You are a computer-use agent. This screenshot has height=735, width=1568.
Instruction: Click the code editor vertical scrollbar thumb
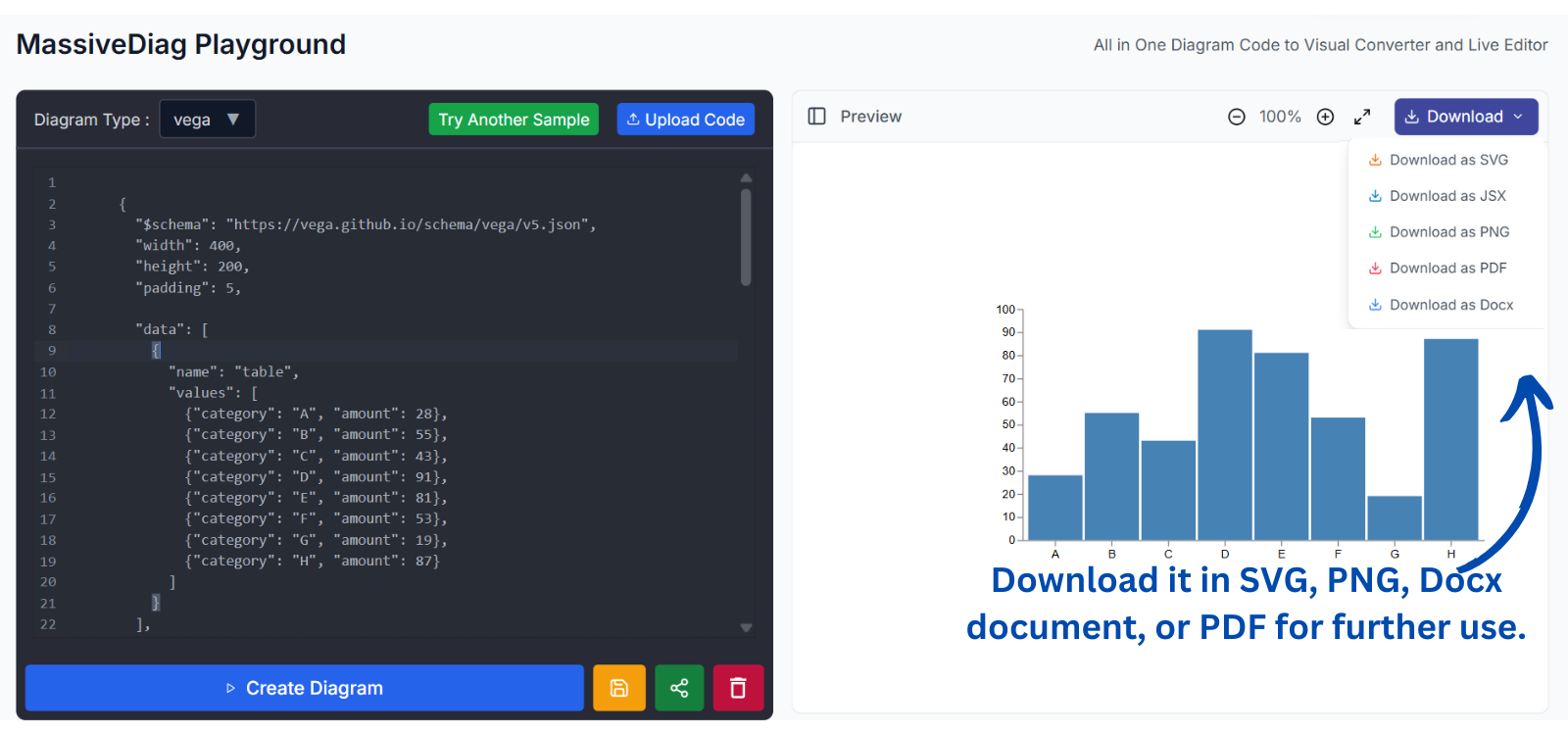(746, 237)
